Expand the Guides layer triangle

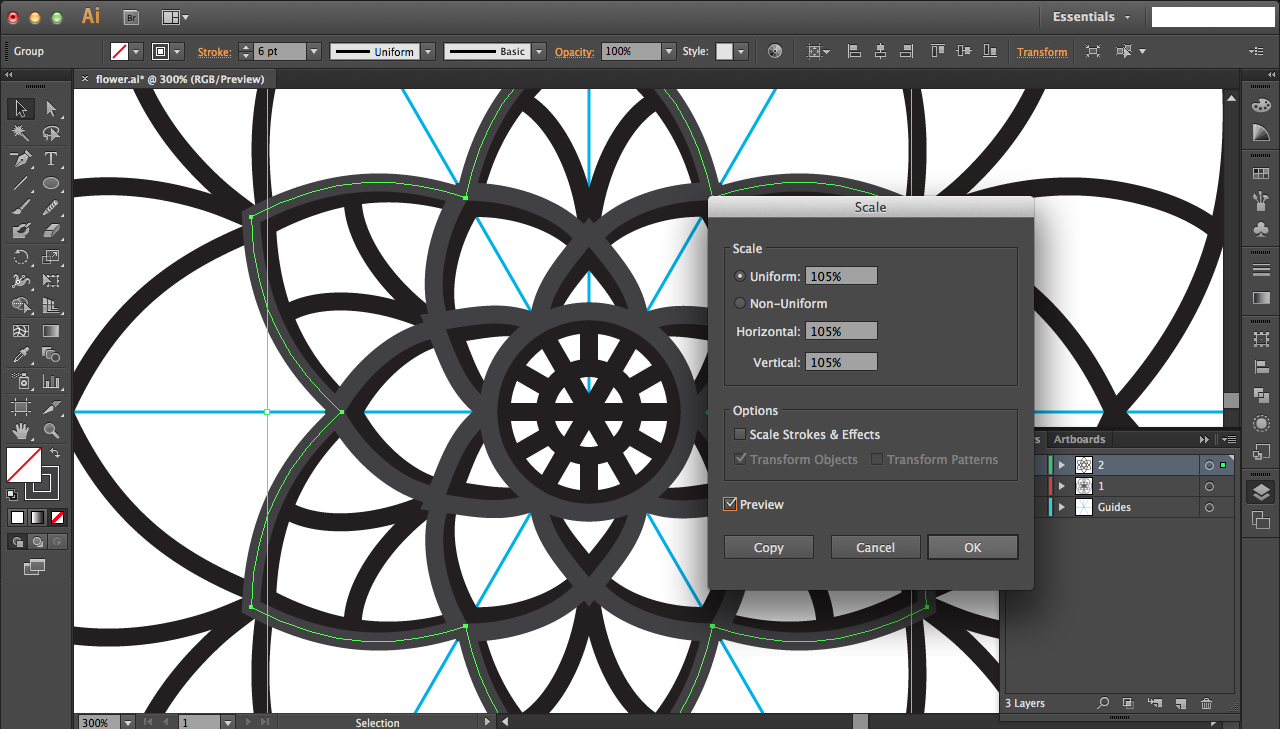point(1062,507)
